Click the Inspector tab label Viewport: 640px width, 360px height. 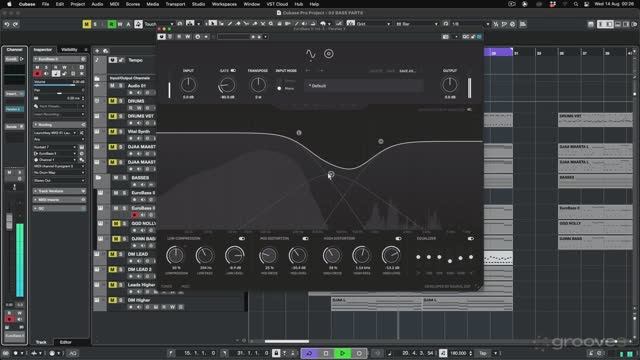pyautogui.click(x=43, y=50)
